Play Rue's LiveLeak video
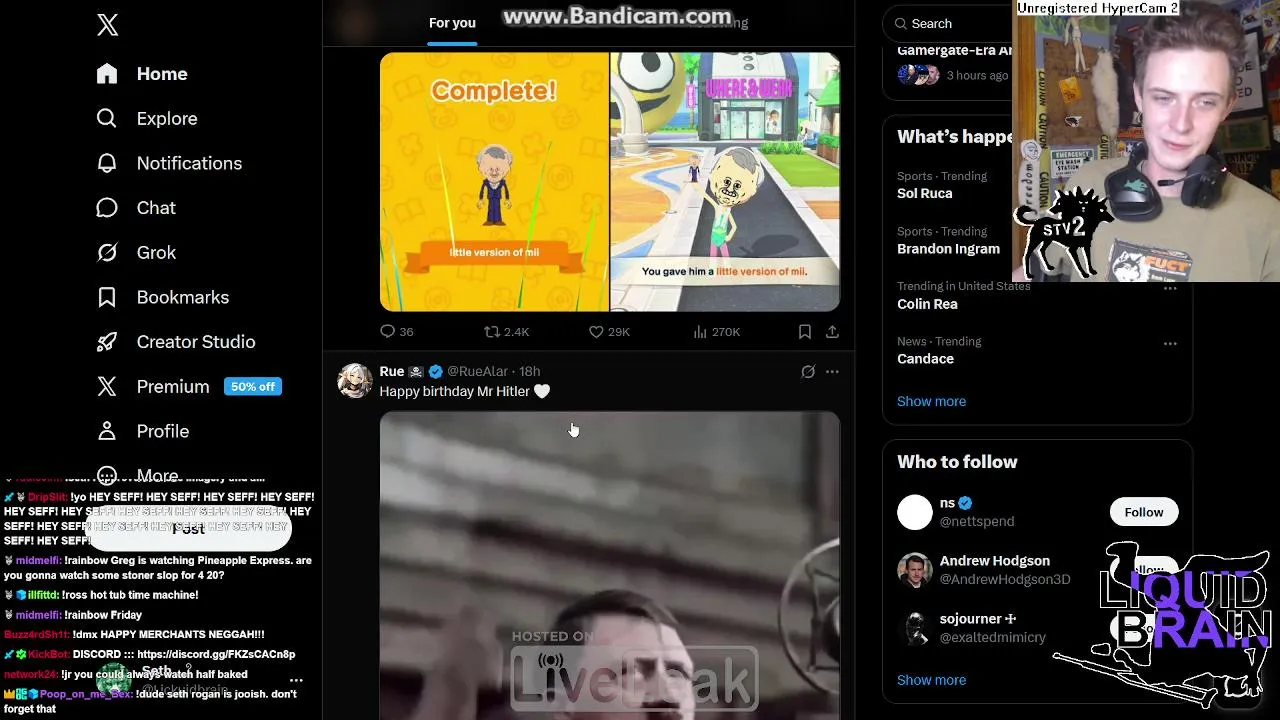 pyautogui.click(x=610, y=565)
